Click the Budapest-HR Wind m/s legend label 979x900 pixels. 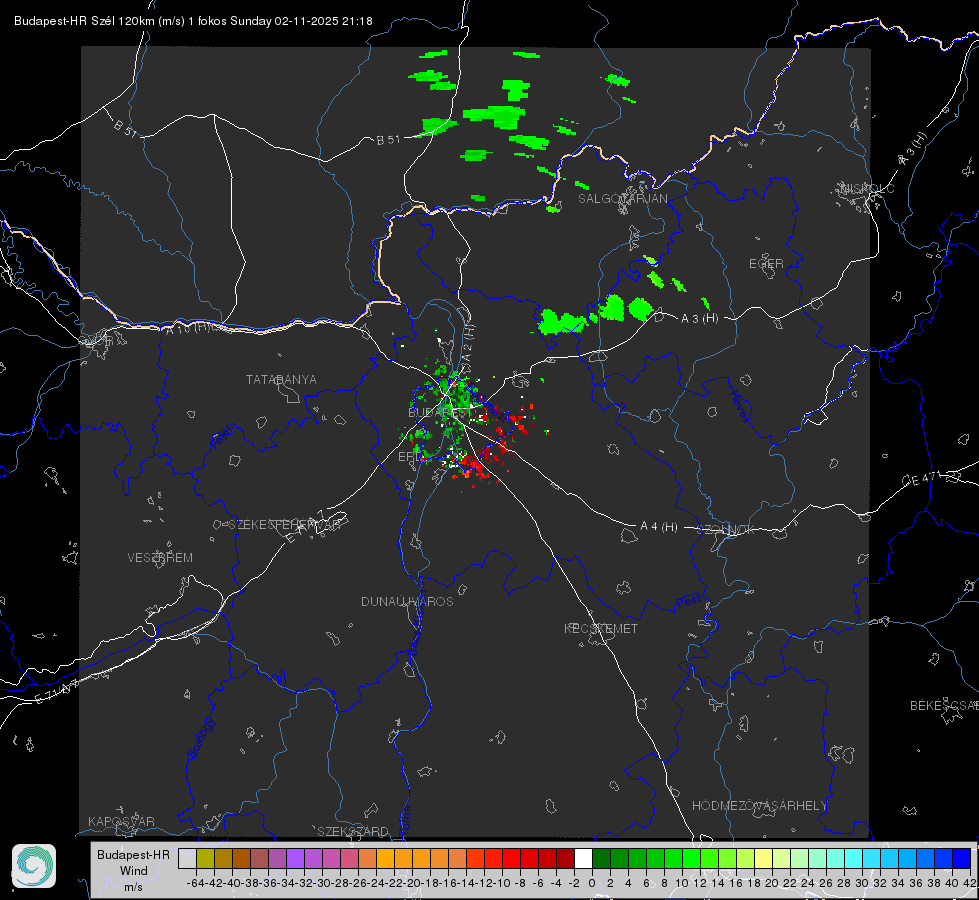(x=134, y=870)
